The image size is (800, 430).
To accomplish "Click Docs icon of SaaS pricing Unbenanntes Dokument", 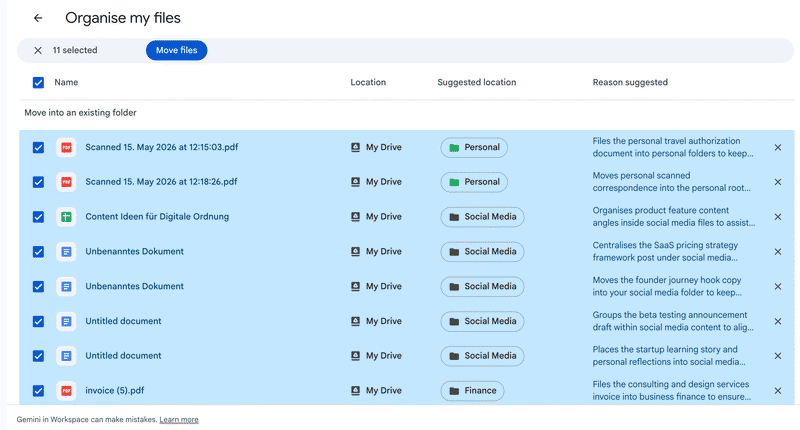I will 66,251.
